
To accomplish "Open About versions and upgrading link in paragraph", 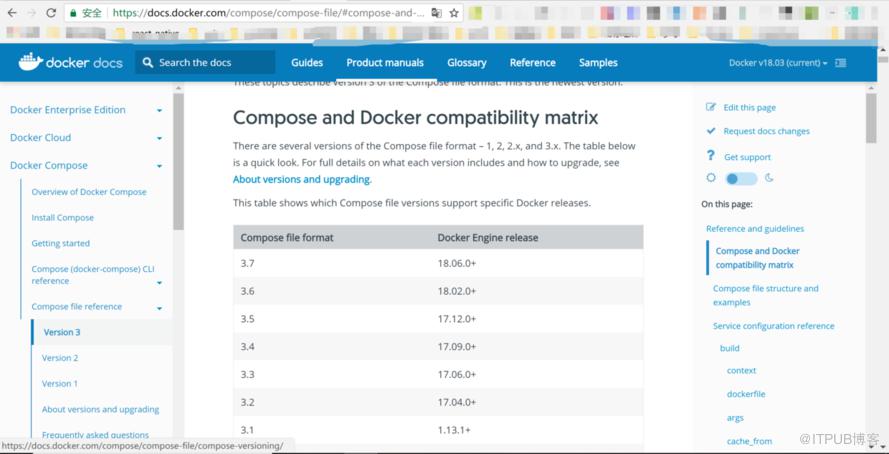I will (302, 180).
